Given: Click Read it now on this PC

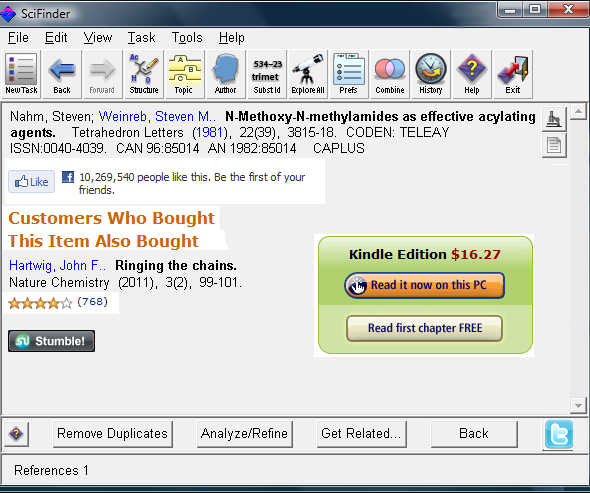Looking at the screenshot, I should point(424,285).
